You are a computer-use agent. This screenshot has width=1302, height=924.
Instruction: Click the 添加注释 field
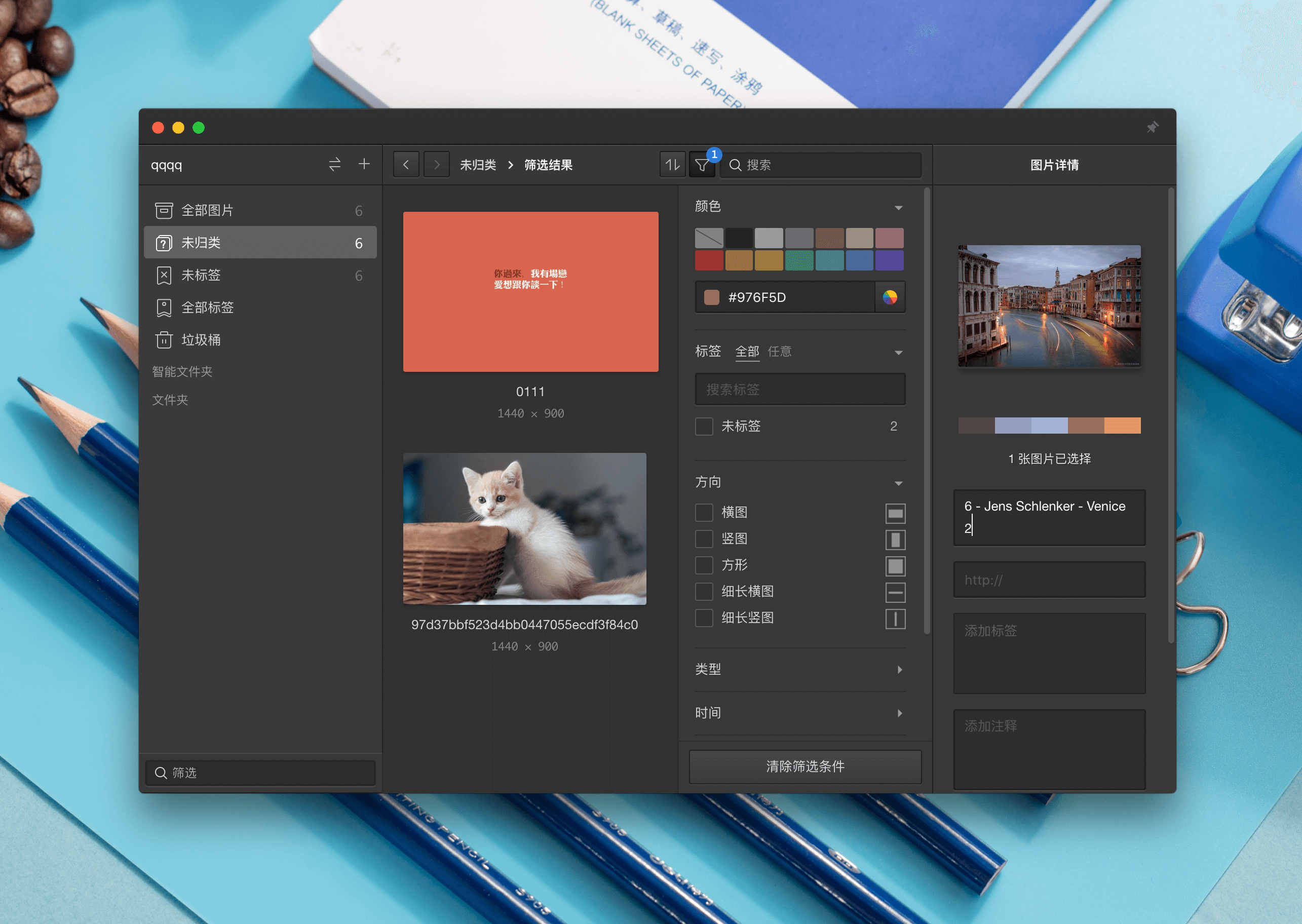(1049, 749)
